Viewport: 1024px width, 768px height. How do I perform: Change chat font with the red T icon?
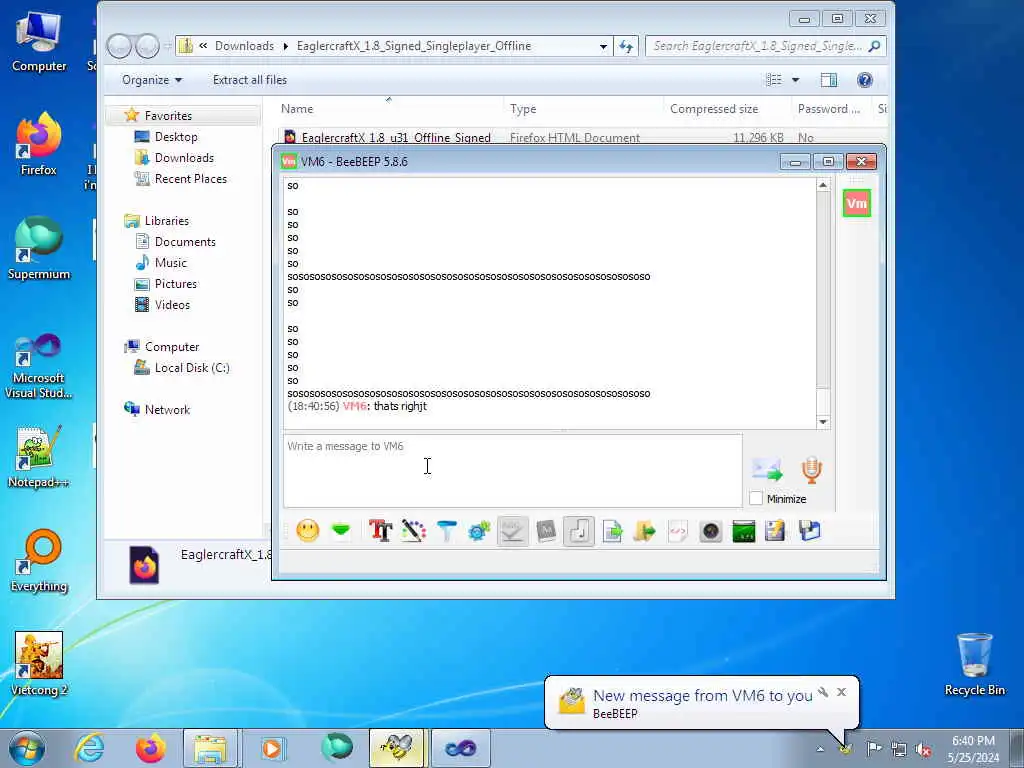tap(380, 531)
